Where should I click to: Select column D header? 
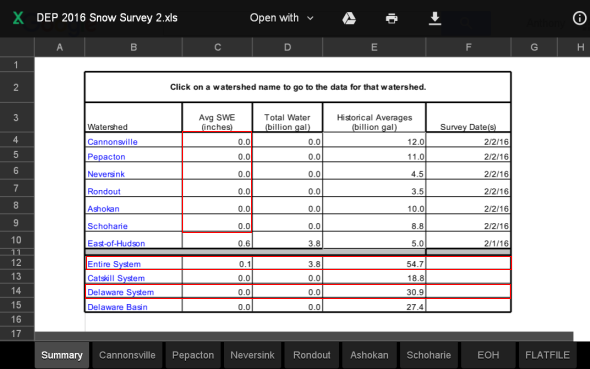click(x=287, y=47)
